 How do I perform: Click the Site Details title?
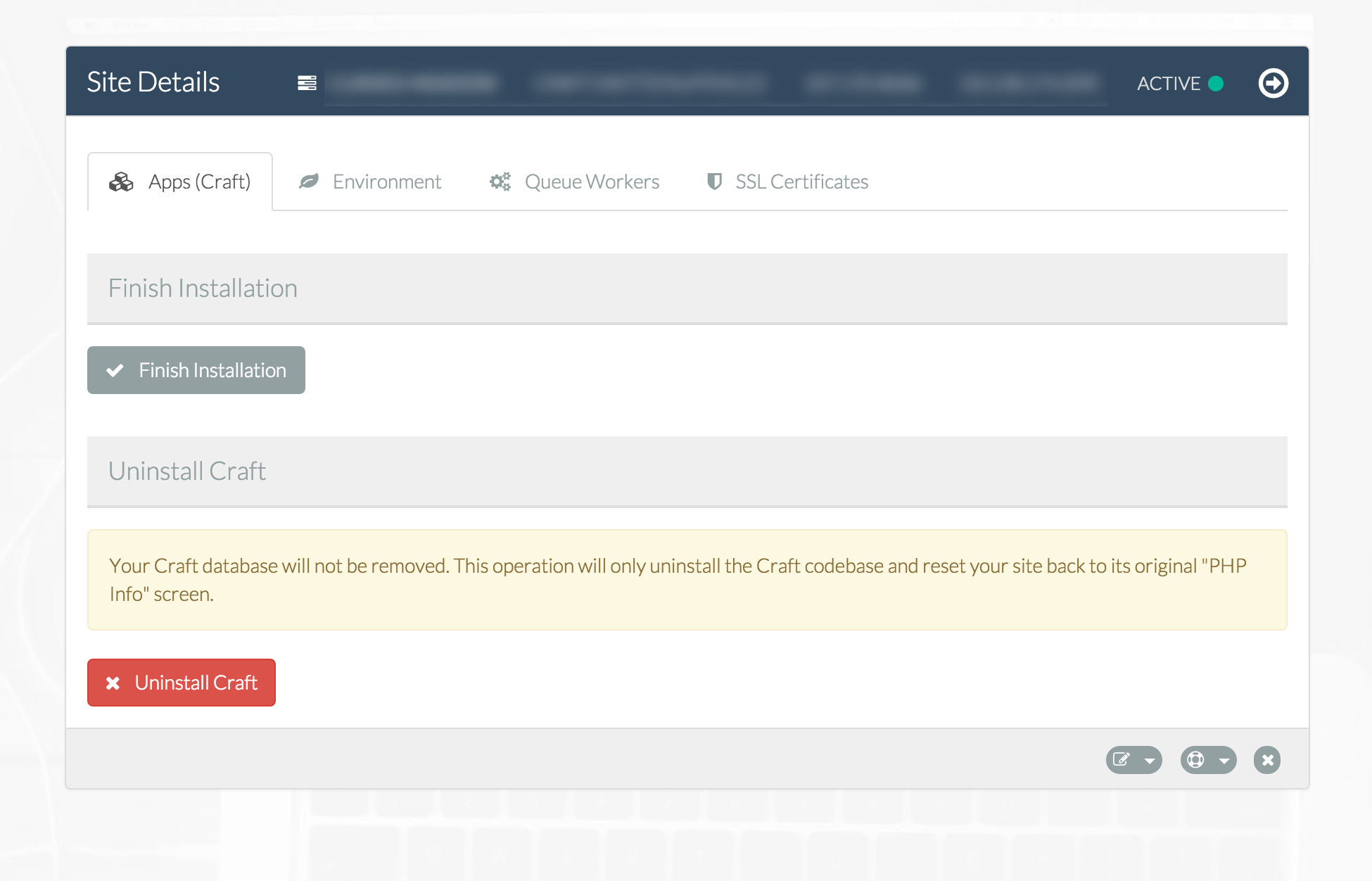153,82
